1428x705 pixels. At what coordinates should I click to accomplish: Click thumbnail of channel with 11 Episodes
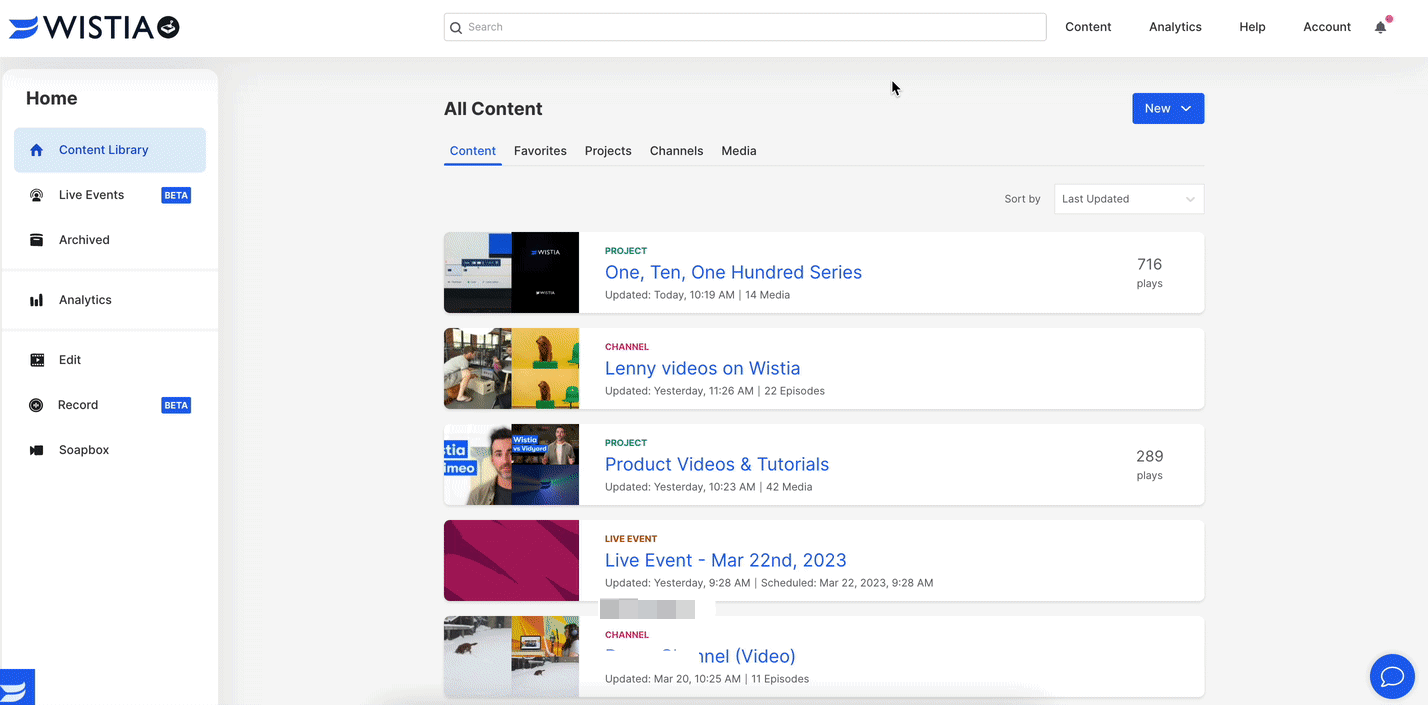[x=511, y=656]
